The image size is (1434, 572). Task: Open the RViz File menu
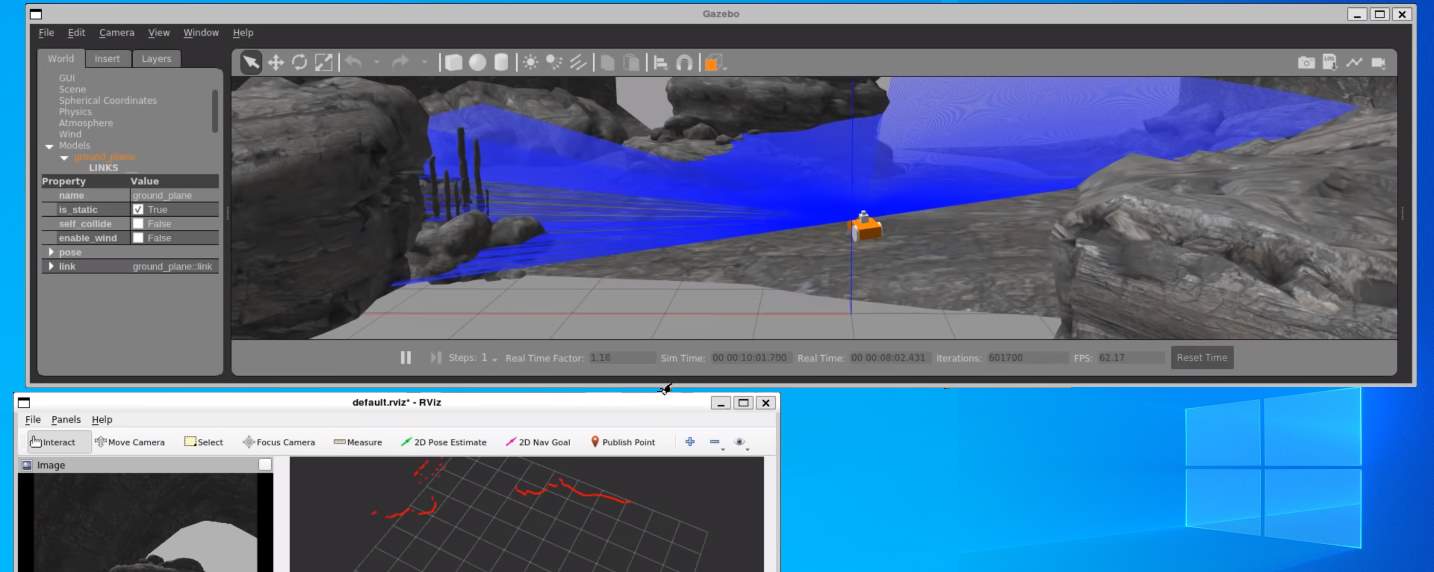[x=33, y=420]
